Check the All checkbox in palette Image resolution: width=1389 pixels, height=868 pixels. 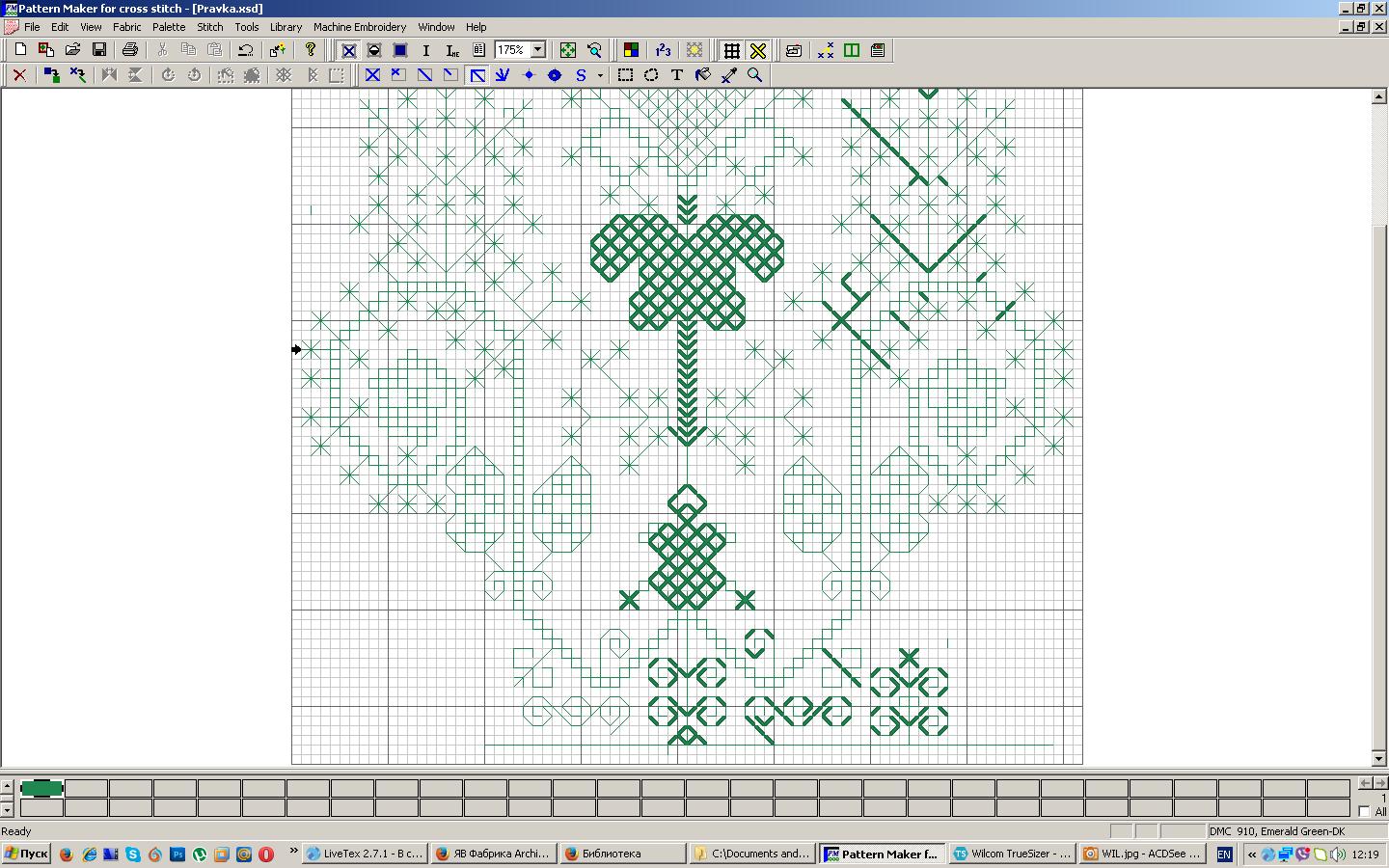pos(1364,812)
